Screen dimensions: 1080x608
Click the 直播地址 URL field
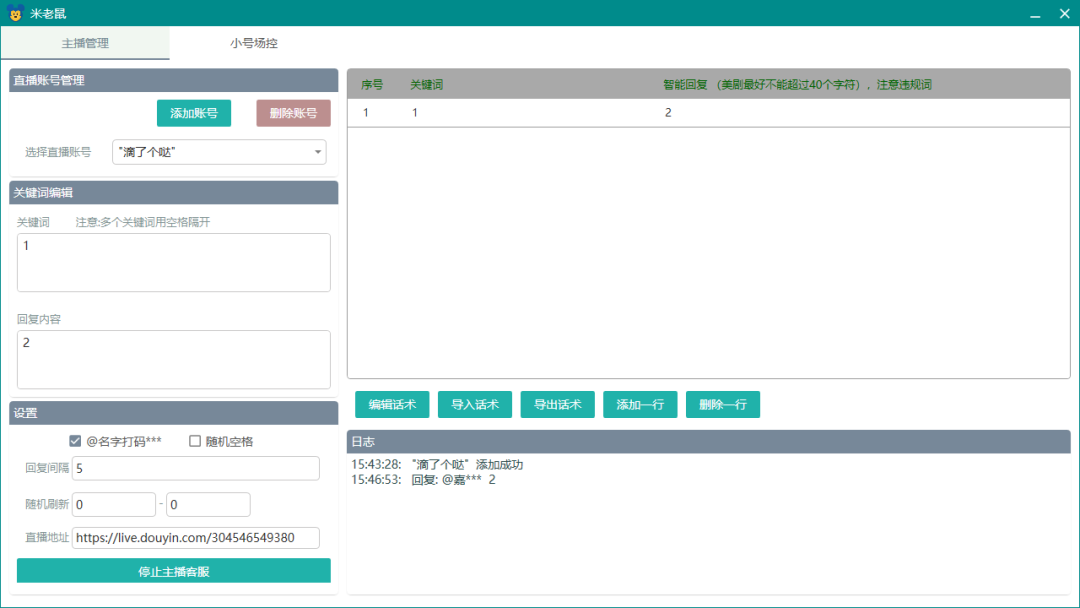point(196,538)
